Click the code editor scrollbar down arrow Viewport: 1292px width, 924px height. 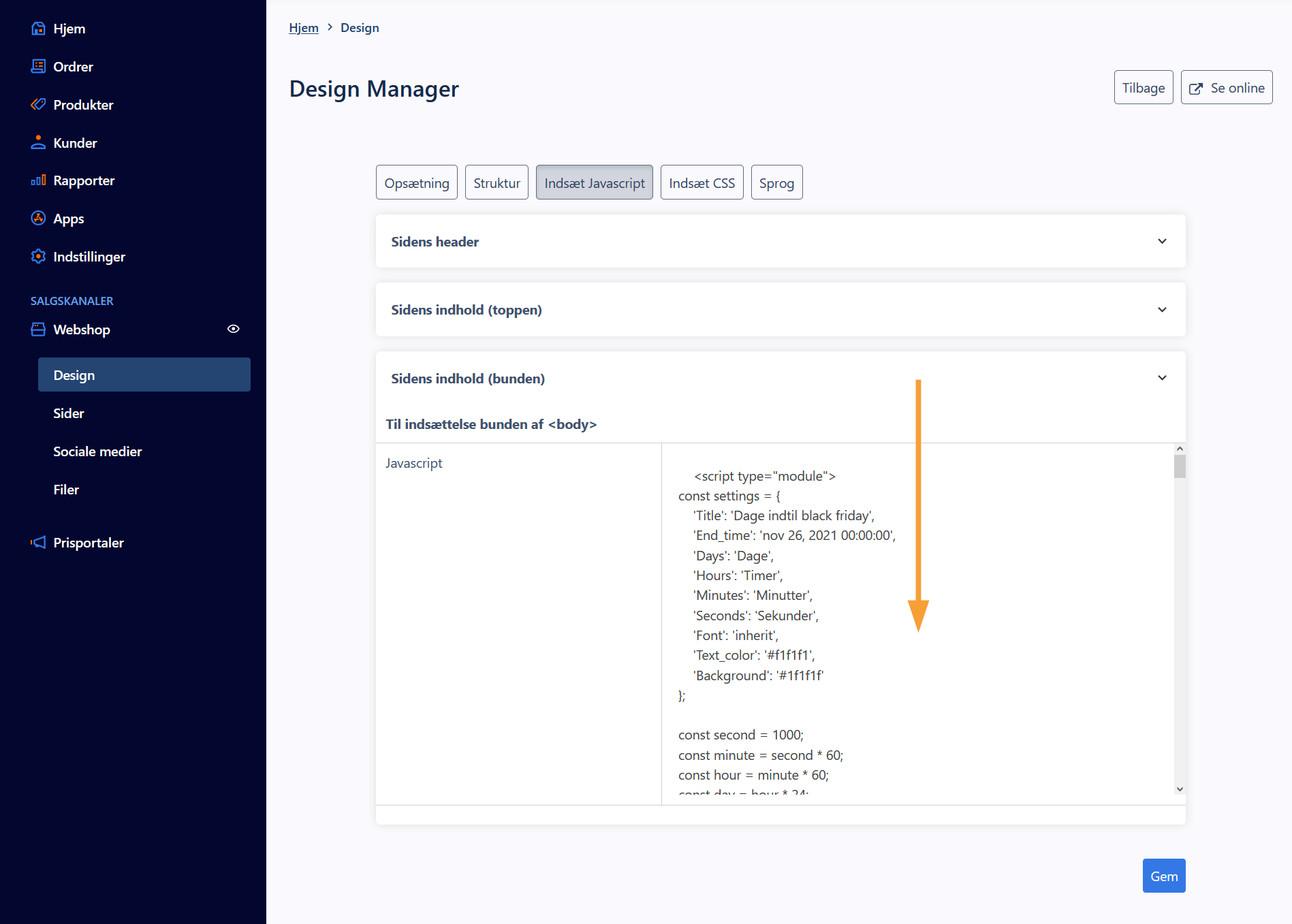point(1180,790)
